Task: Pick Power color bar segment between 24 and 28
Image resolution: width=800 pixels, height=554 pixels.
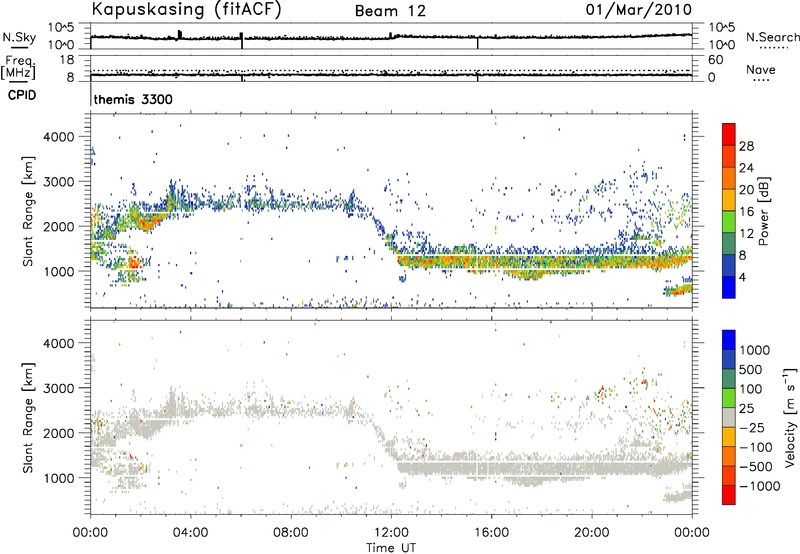Action: point(729,156)
